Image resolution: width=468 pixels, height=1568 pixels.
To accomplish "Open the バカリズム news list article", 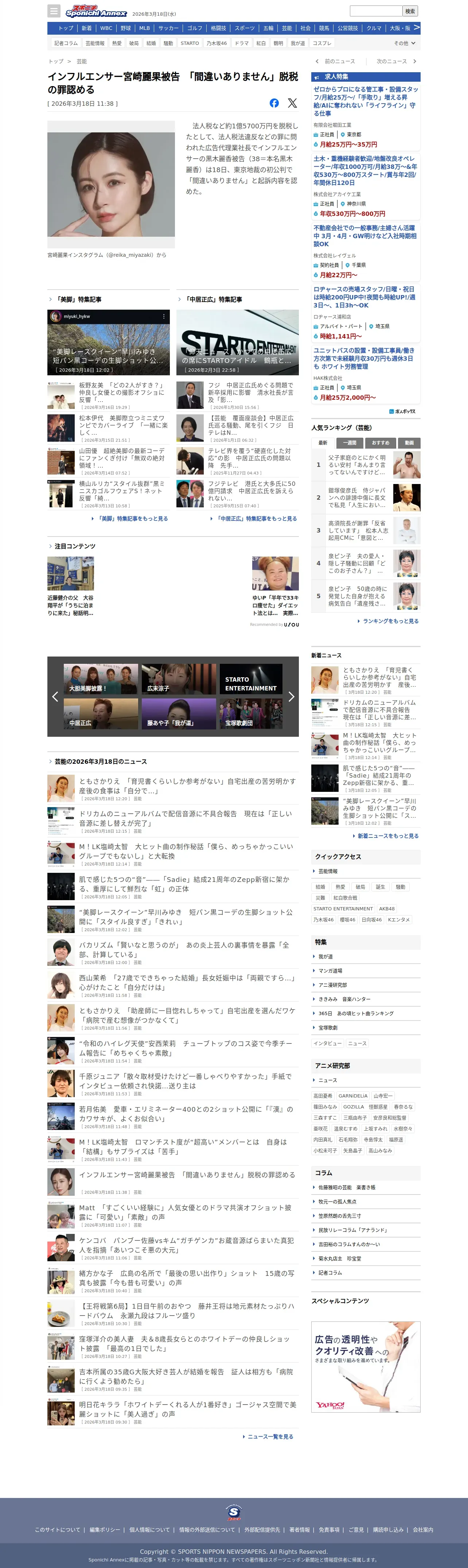I will [173, 952].
